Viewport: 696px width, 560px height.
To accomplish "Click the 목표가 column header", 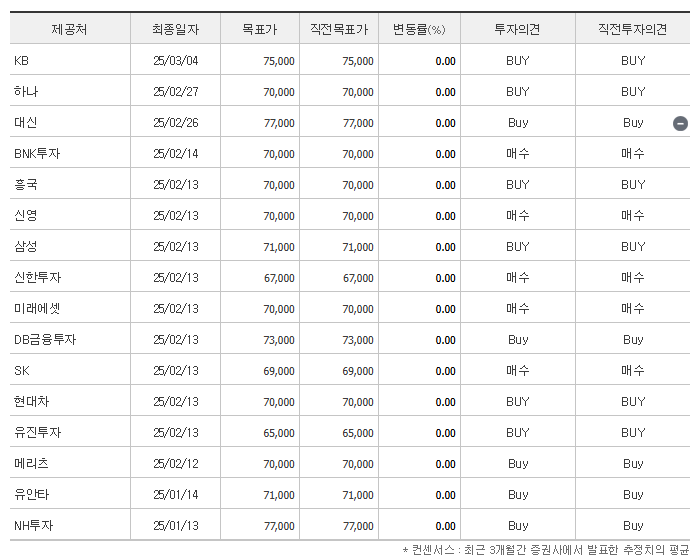I will [260, 29].
